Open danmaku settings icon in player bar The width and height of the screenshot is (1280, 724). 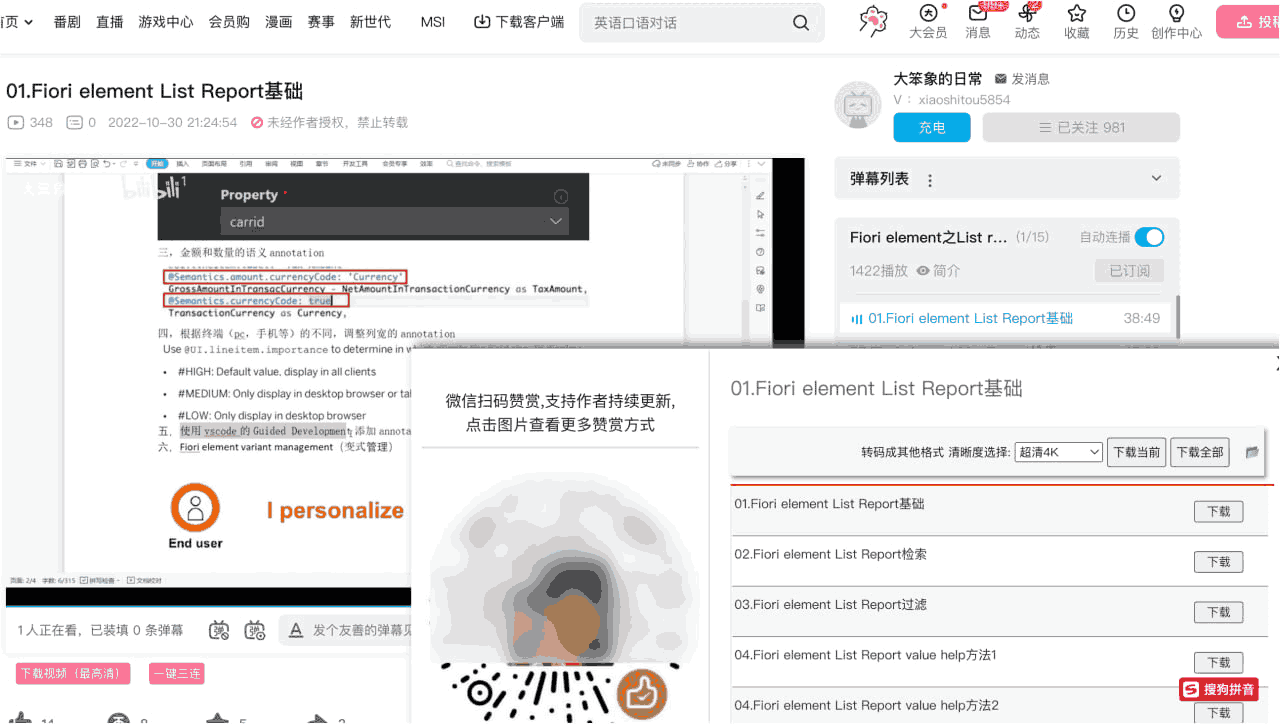tap(255, 630)
